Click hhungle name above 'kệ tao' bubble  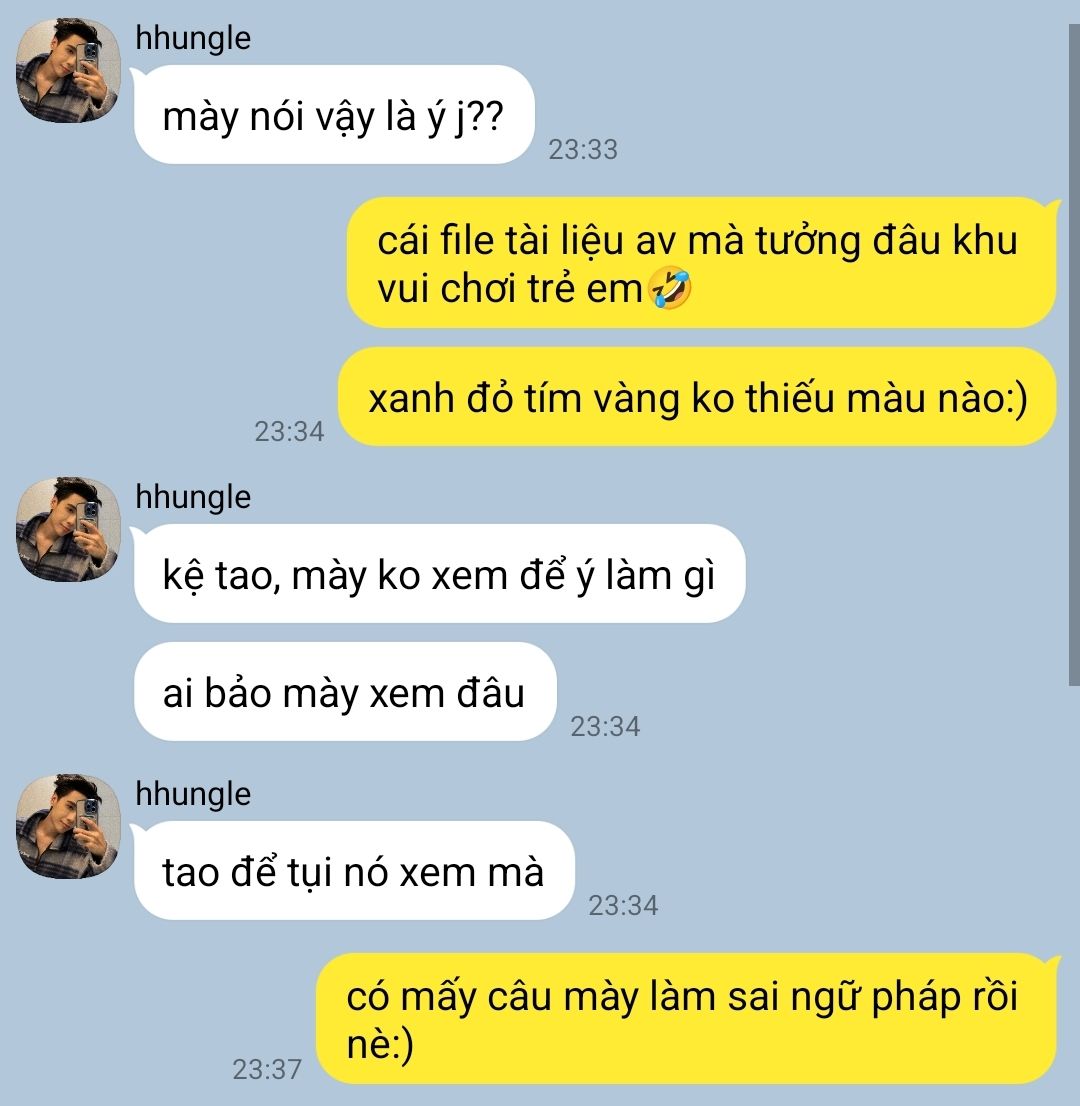coord(193,497)
